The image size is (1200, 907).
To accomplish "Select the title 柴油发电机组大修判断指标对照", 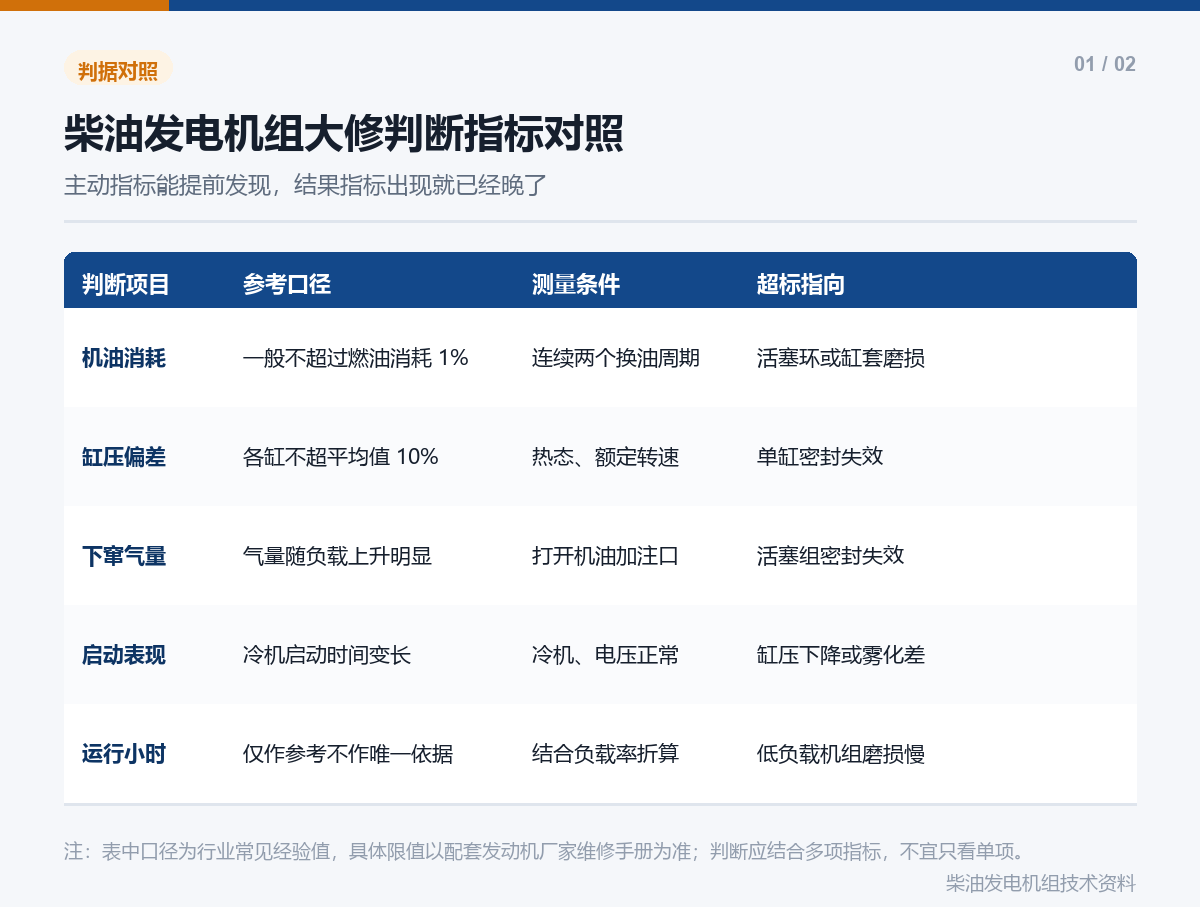I will [x=344, y=134].
